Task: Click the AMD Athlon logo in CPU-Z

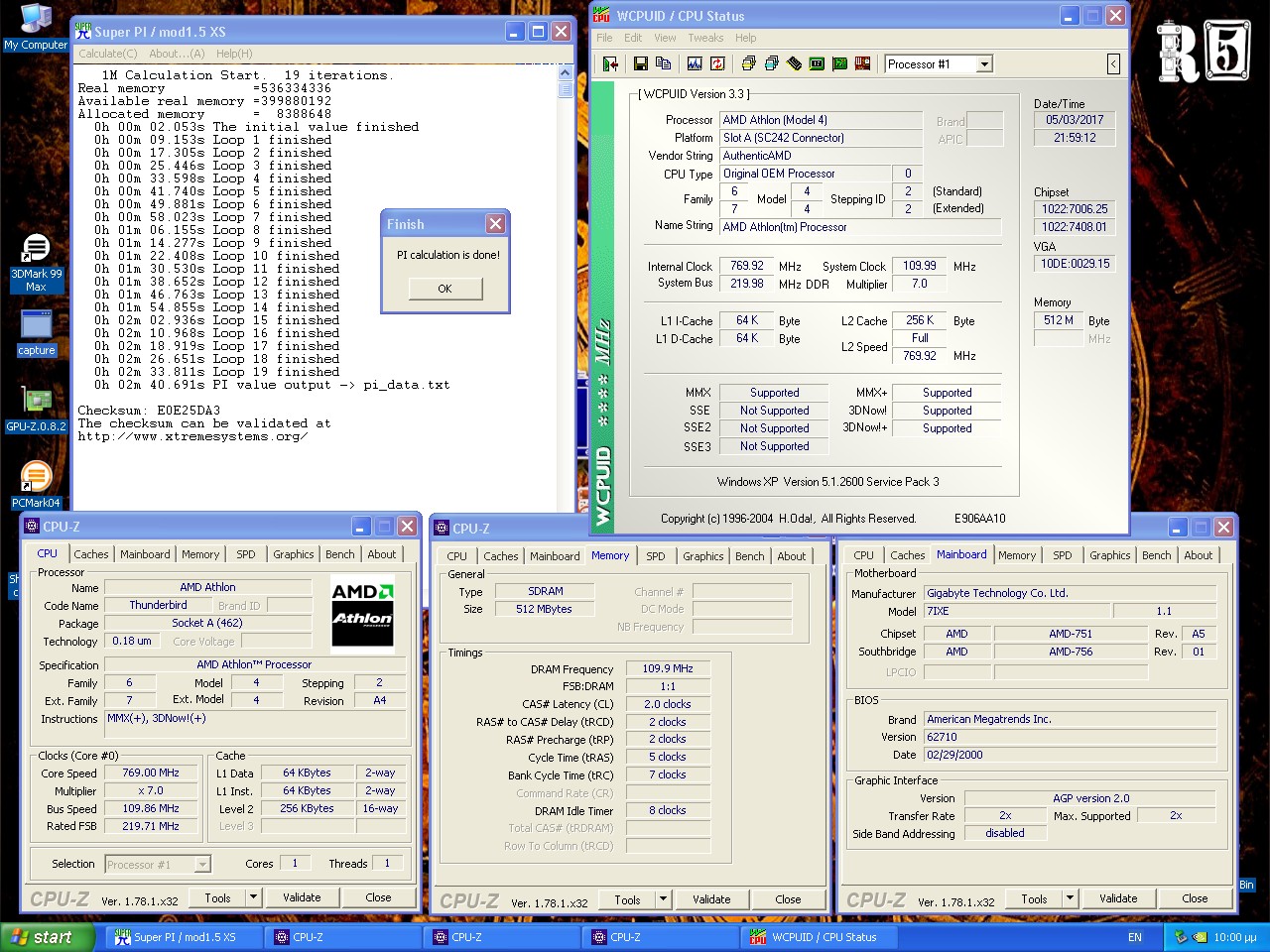Action: coord(362,610)
